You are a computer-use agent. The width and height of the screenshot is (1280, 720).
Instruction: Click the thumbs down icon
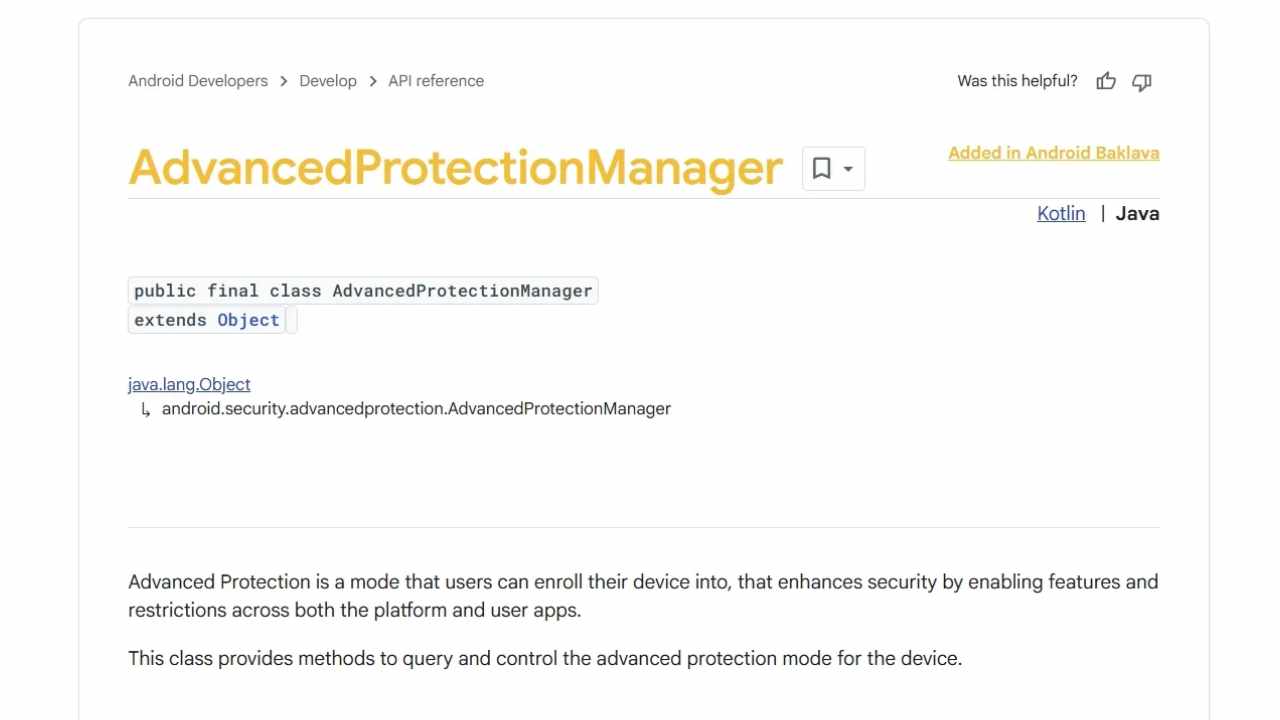tap(1142, 81)
